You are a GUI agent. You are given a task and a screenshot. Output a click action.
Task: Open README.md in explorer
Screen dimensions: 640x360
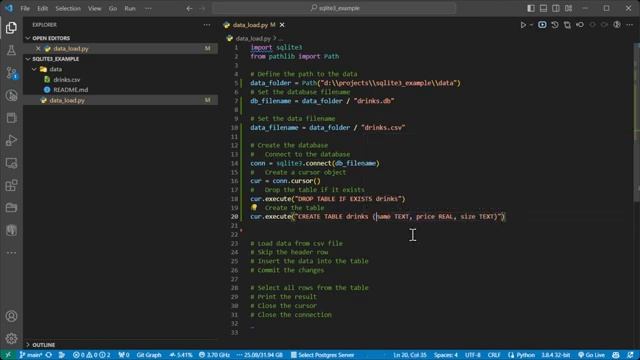pyautogui.click(x=71, y=90)
